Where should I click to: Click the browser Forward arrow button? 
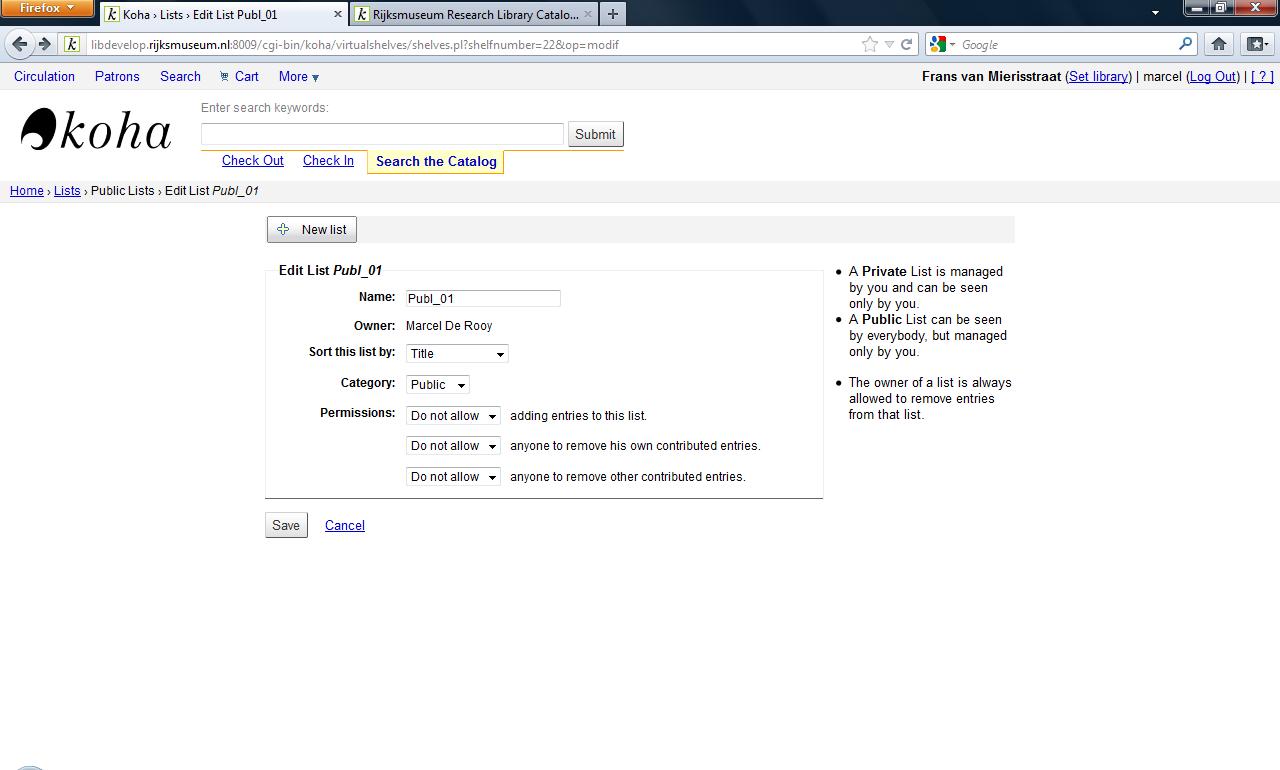click(44, 44)
